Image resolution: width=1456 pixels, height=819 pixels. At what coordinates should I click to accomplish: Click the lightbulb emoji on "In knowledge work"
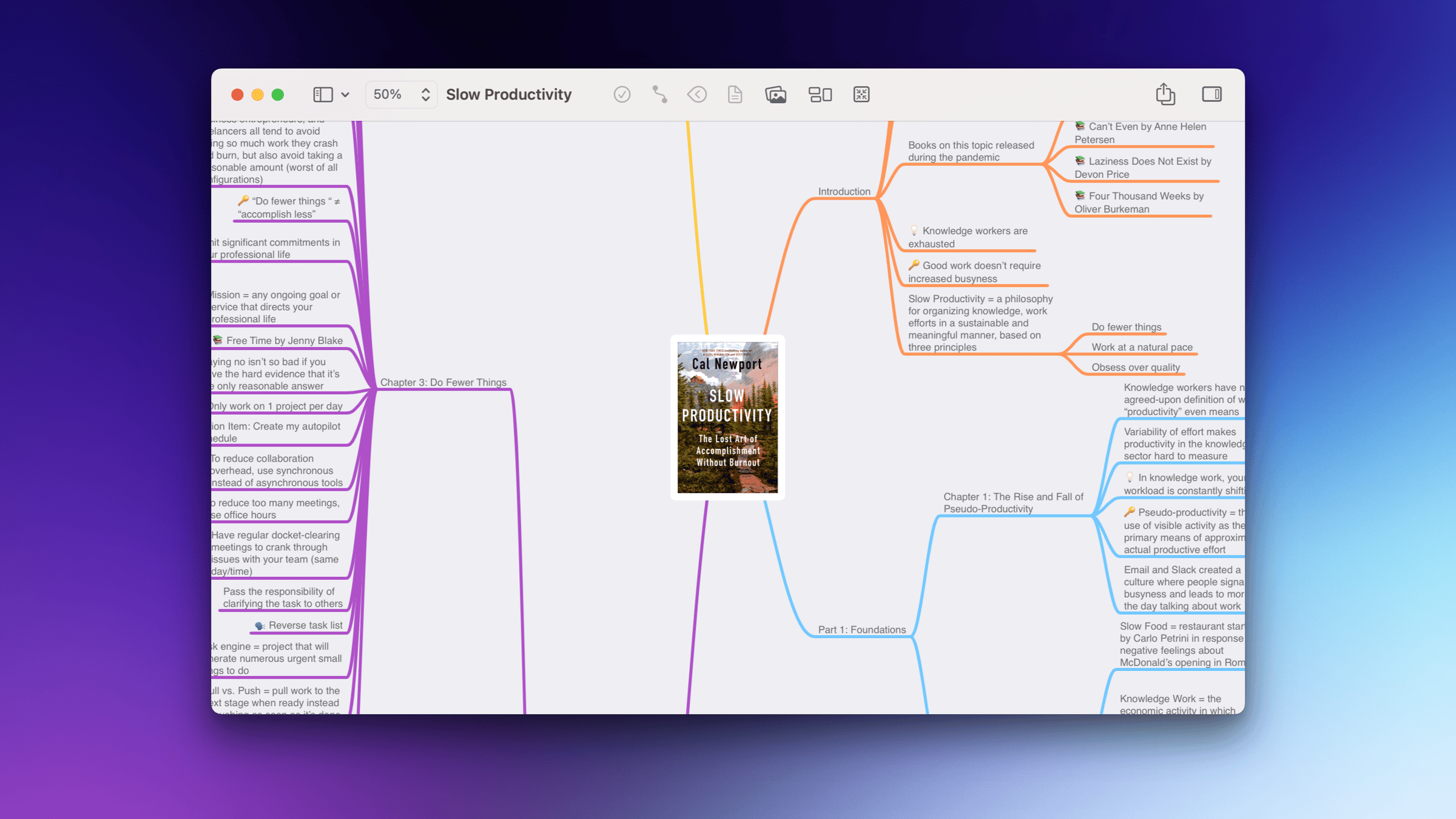tap(1129, 477)
